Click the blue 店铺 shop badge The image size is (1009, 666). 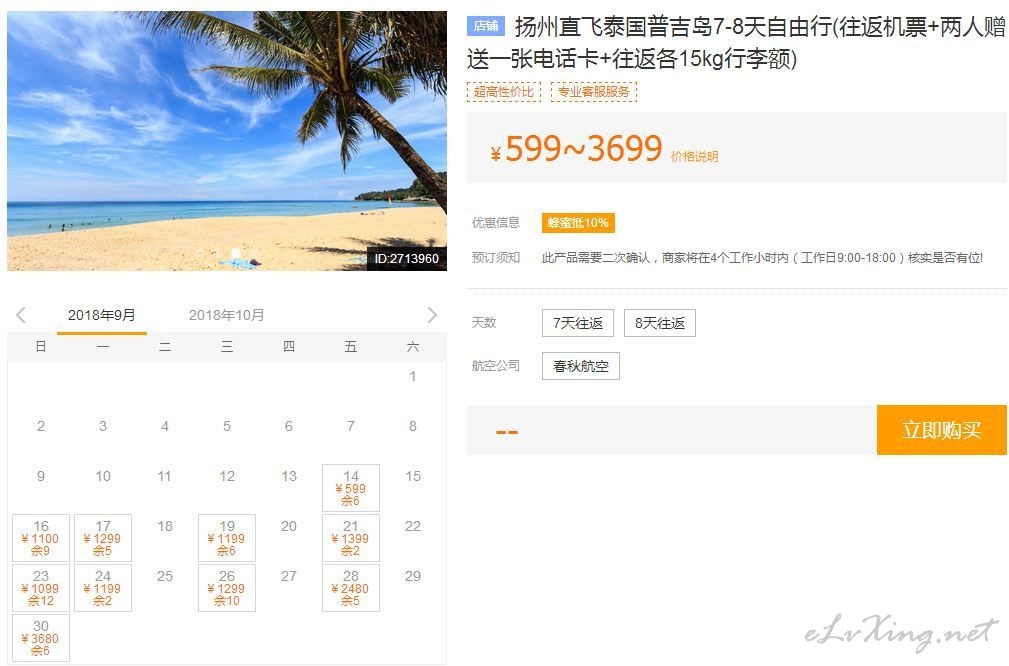point(486,26)
